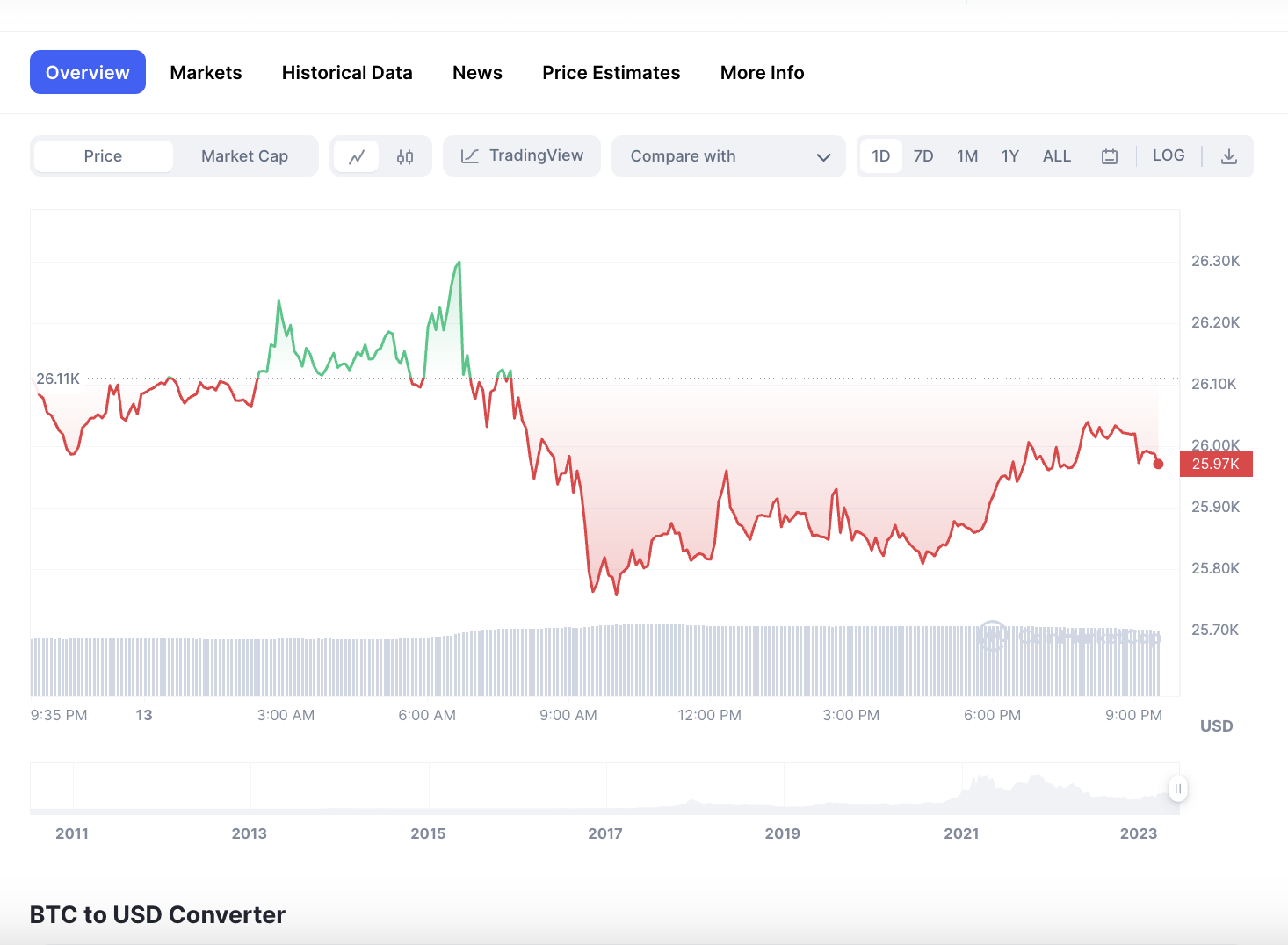Click the 7D range button
This screenshot has width=1288, height=945.
tap(923, 155)
